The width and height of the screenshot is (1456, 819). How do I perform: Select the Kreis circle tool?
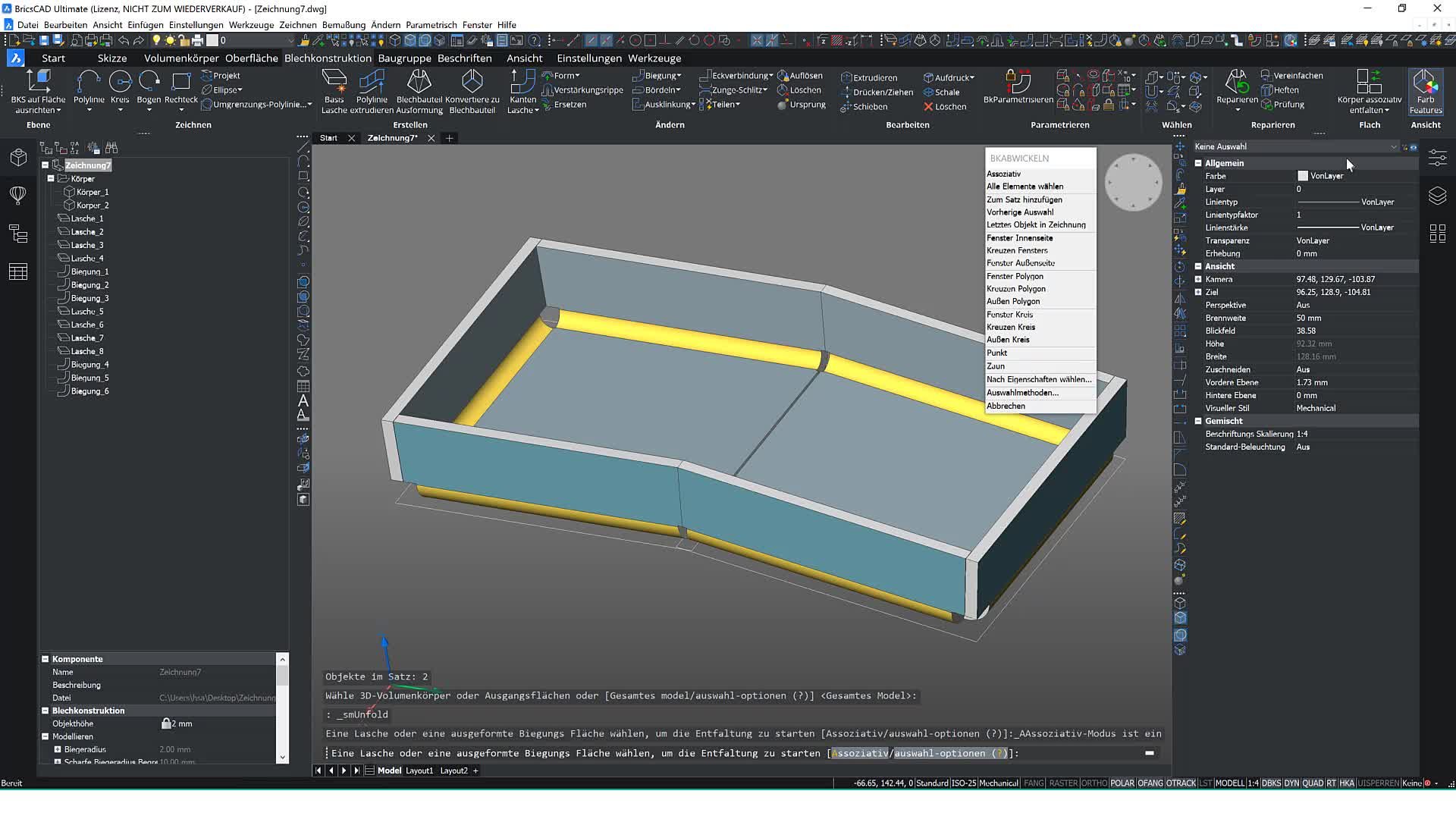pos(120,81)
